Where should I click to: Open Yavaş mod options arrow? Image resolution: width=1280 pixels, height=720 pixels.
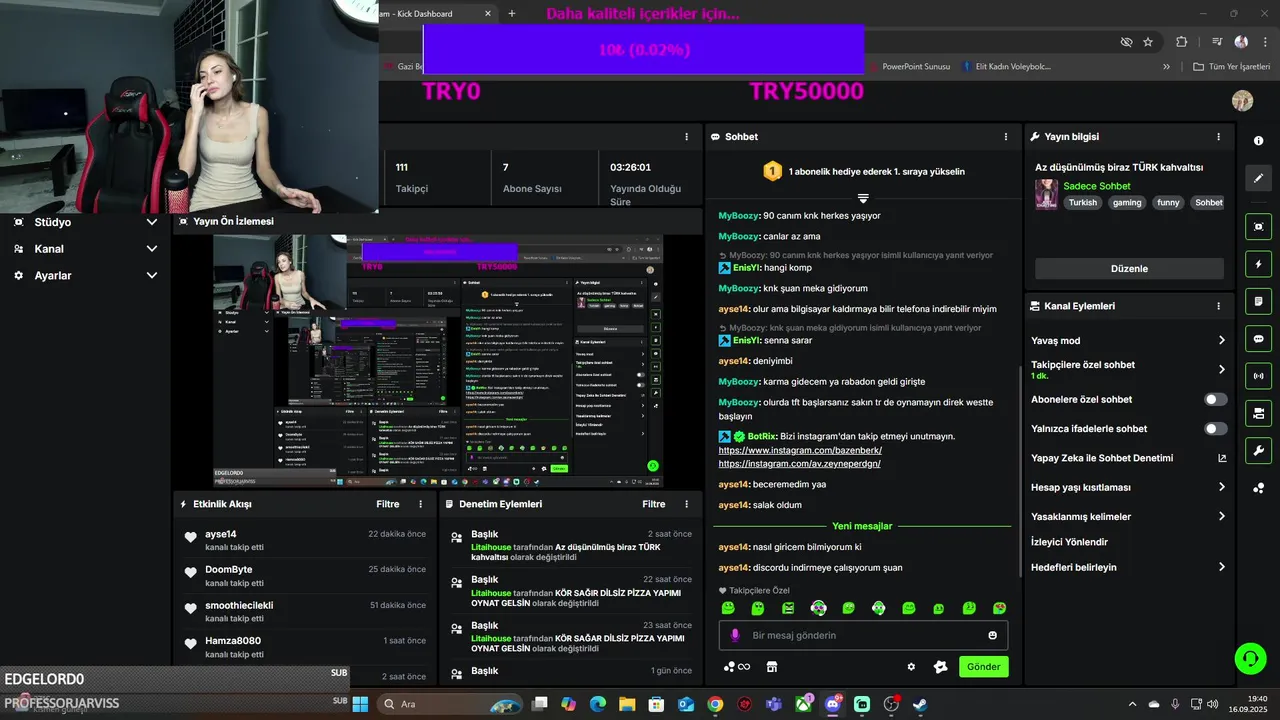tap(1221, 341)
